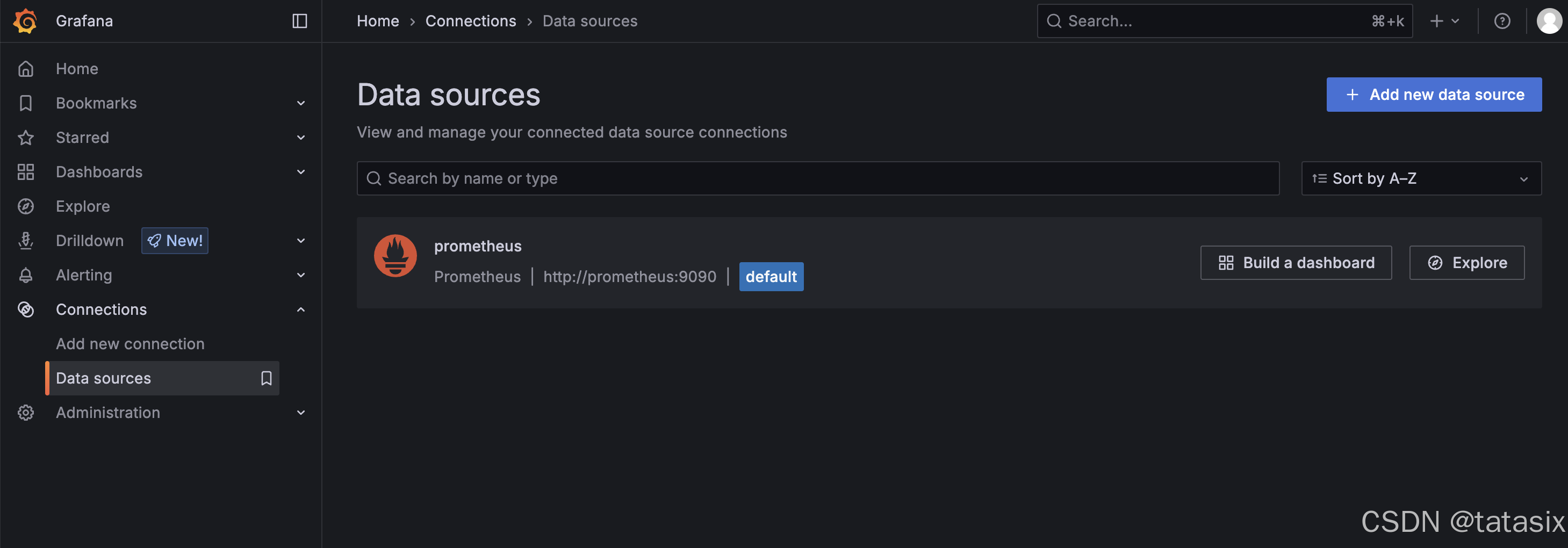Click Connections breadcrumb link
This screenshot has height=548, width=1568.
pos(471,21)
